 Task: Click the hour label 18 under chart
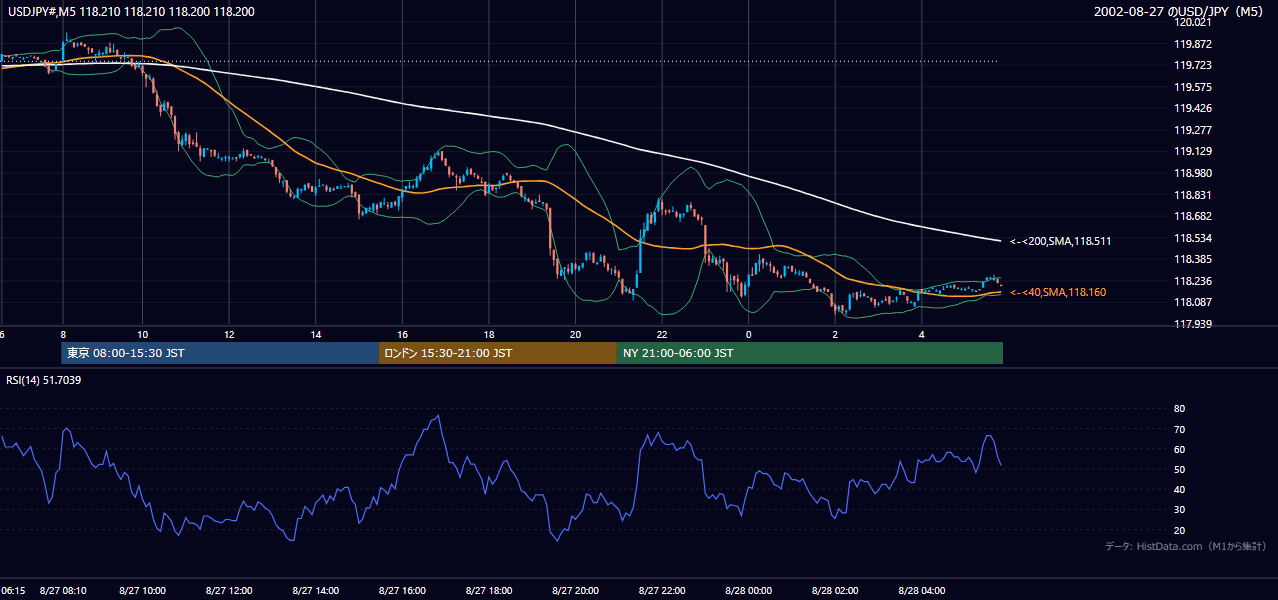coord(488,335)
